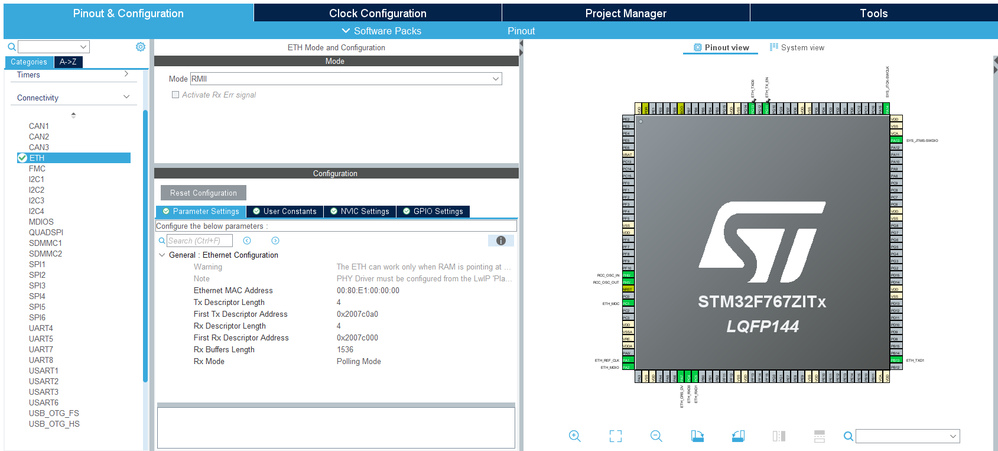
Task: Select the Categories tab
Action: tap(29, 62)
